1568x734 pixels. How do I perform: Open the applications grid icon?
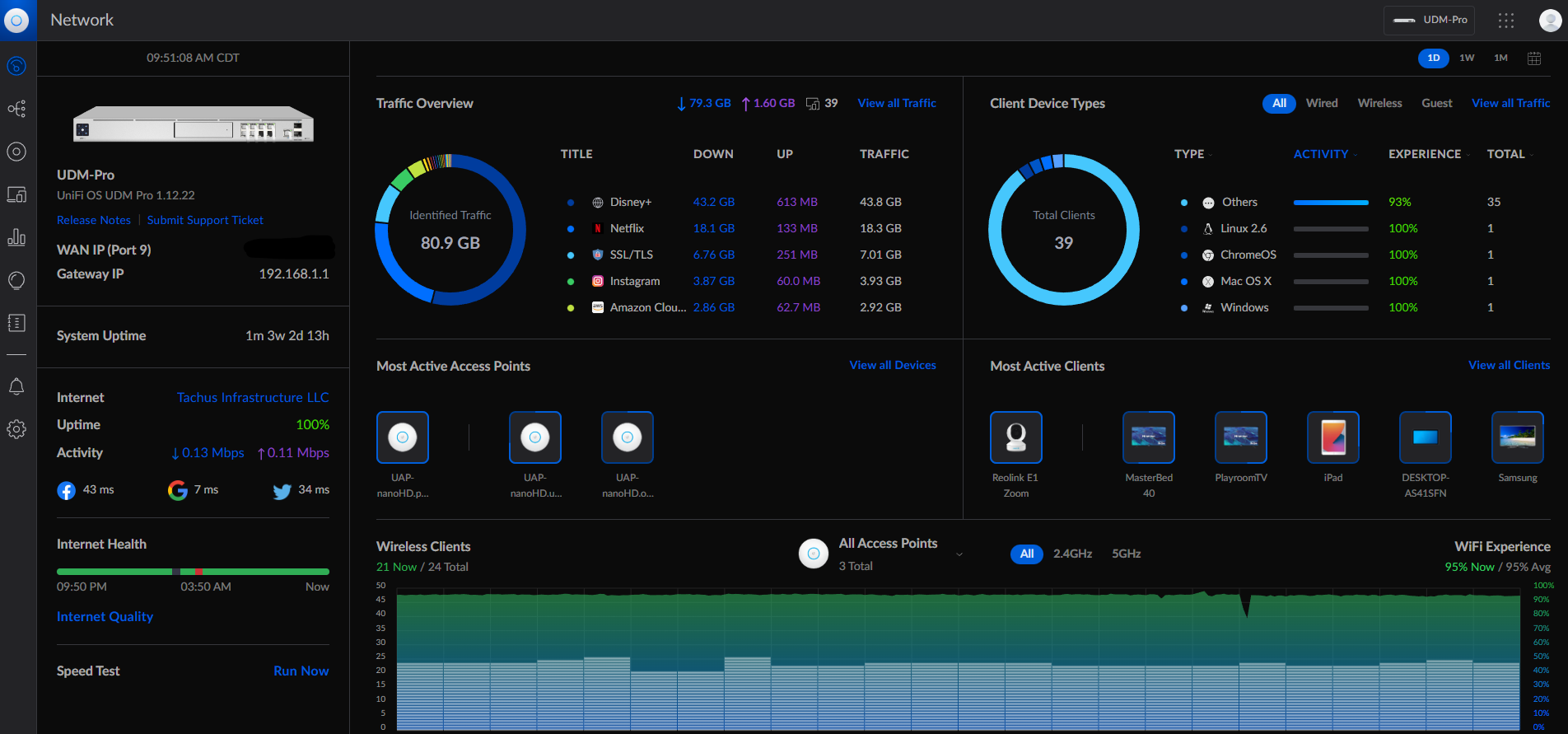coord(1506,20)
